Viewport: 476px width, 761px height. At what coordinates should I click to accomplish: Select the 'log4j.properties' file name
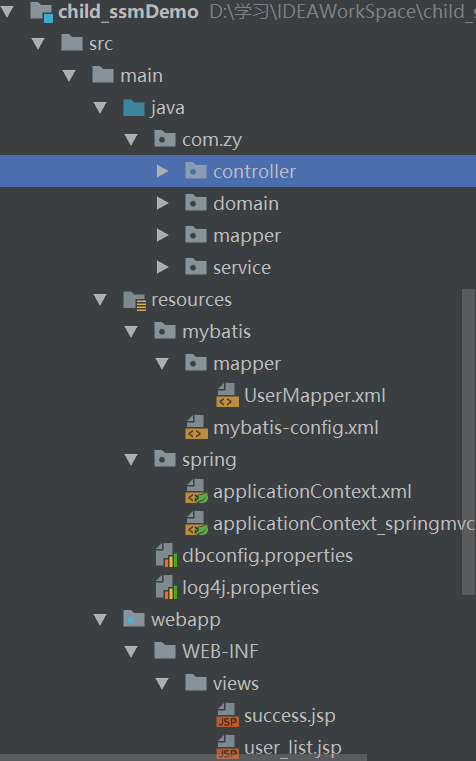250,588
